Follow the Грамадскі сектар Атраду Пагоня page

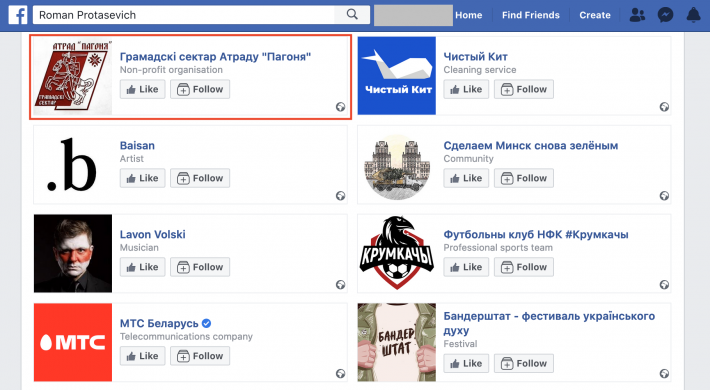click(200, 89)
